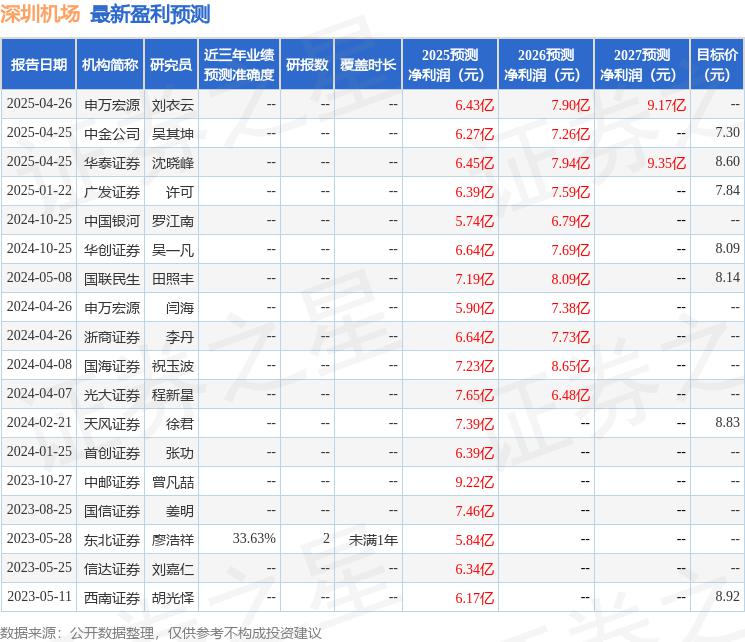Image resolution: width=745 pixels, height=642 pixels.
Task: Click analyst 罗江南
Action: (x=172, y=221)
